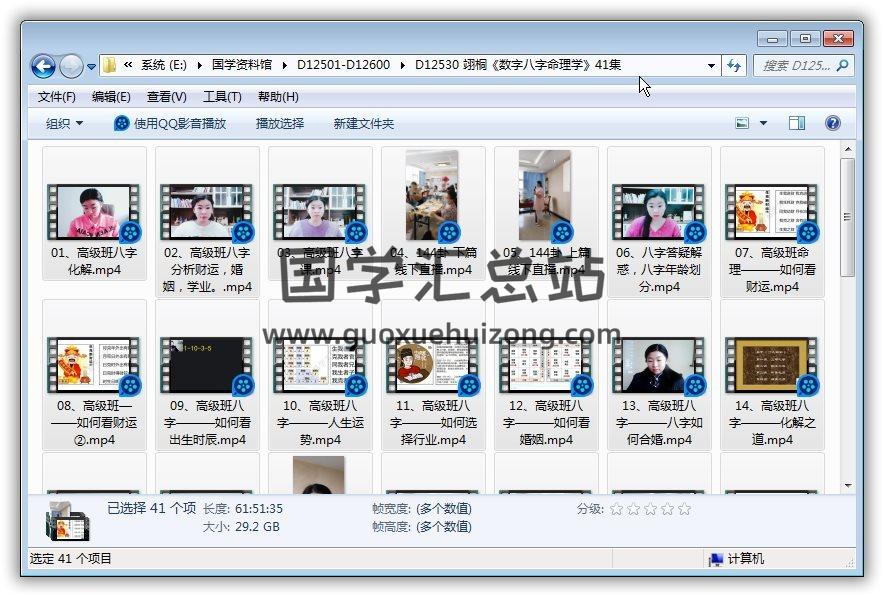Click the change view icon
This screenshot has width=884, height=597.
(742, 123)
